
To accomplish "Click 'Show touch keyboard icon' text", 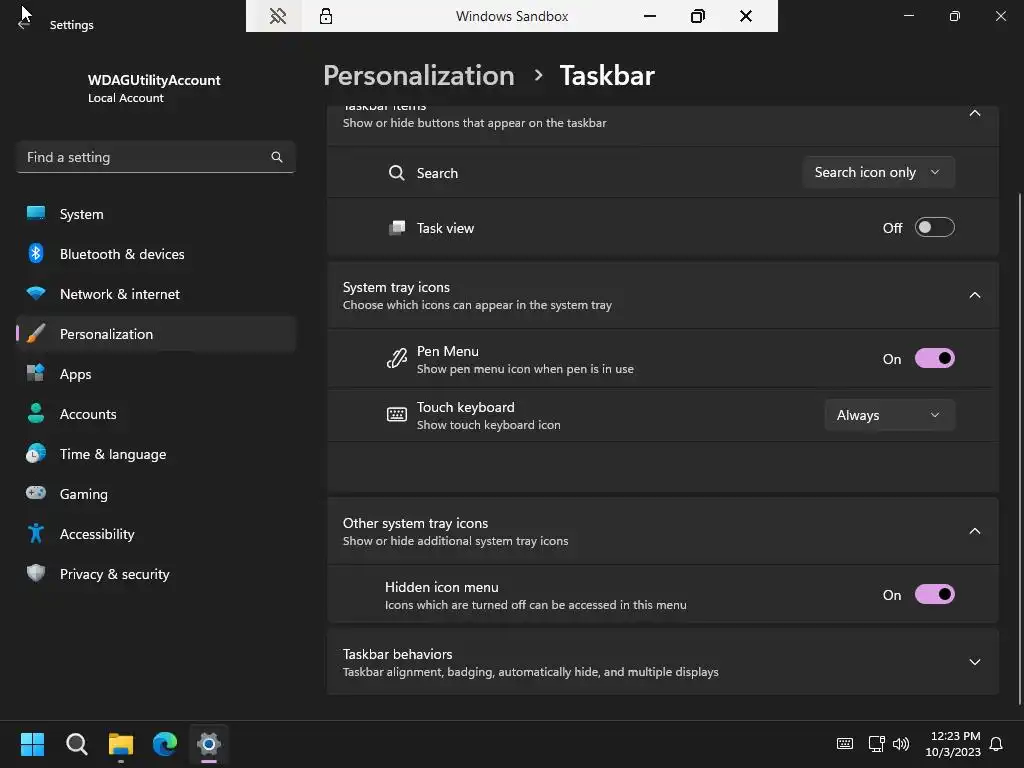I will coord(488,425).
